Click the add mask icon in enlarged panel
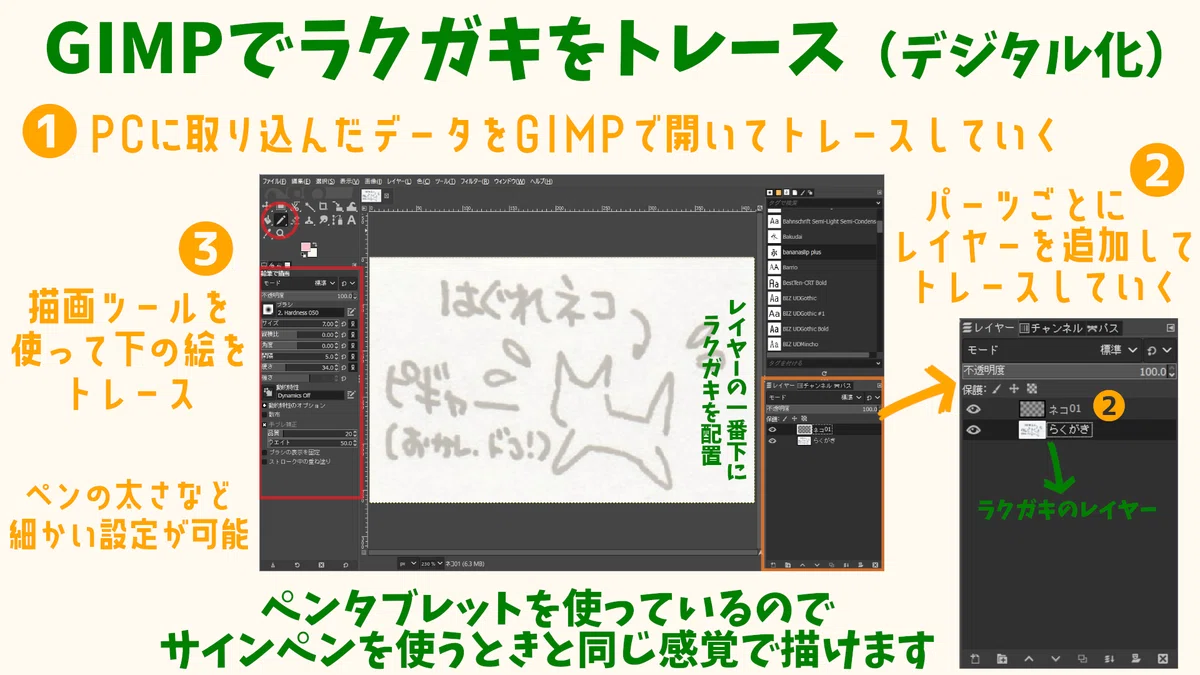Image resolution: width=1200 pixels, height=675 pixels. tap(1136, 658)
